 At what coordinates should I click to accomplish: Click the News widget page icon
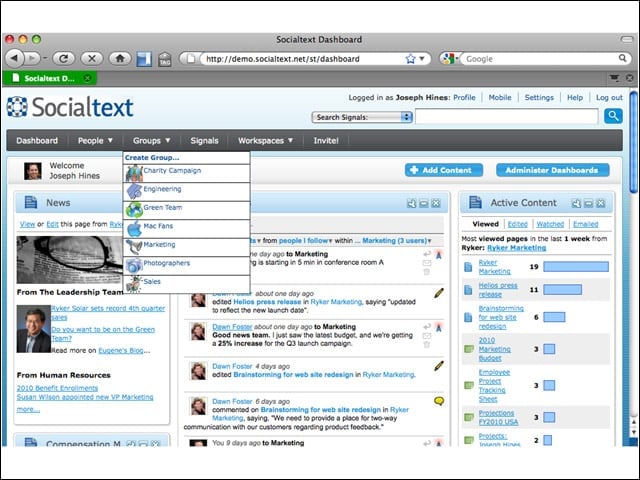31,202
